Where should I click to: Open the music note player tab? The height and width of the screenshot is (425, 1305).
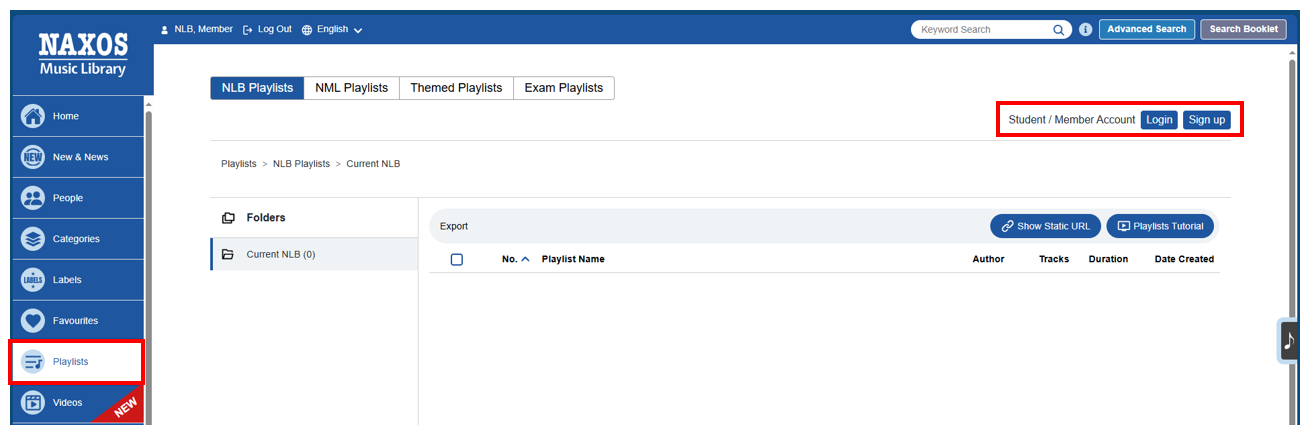1289,341
